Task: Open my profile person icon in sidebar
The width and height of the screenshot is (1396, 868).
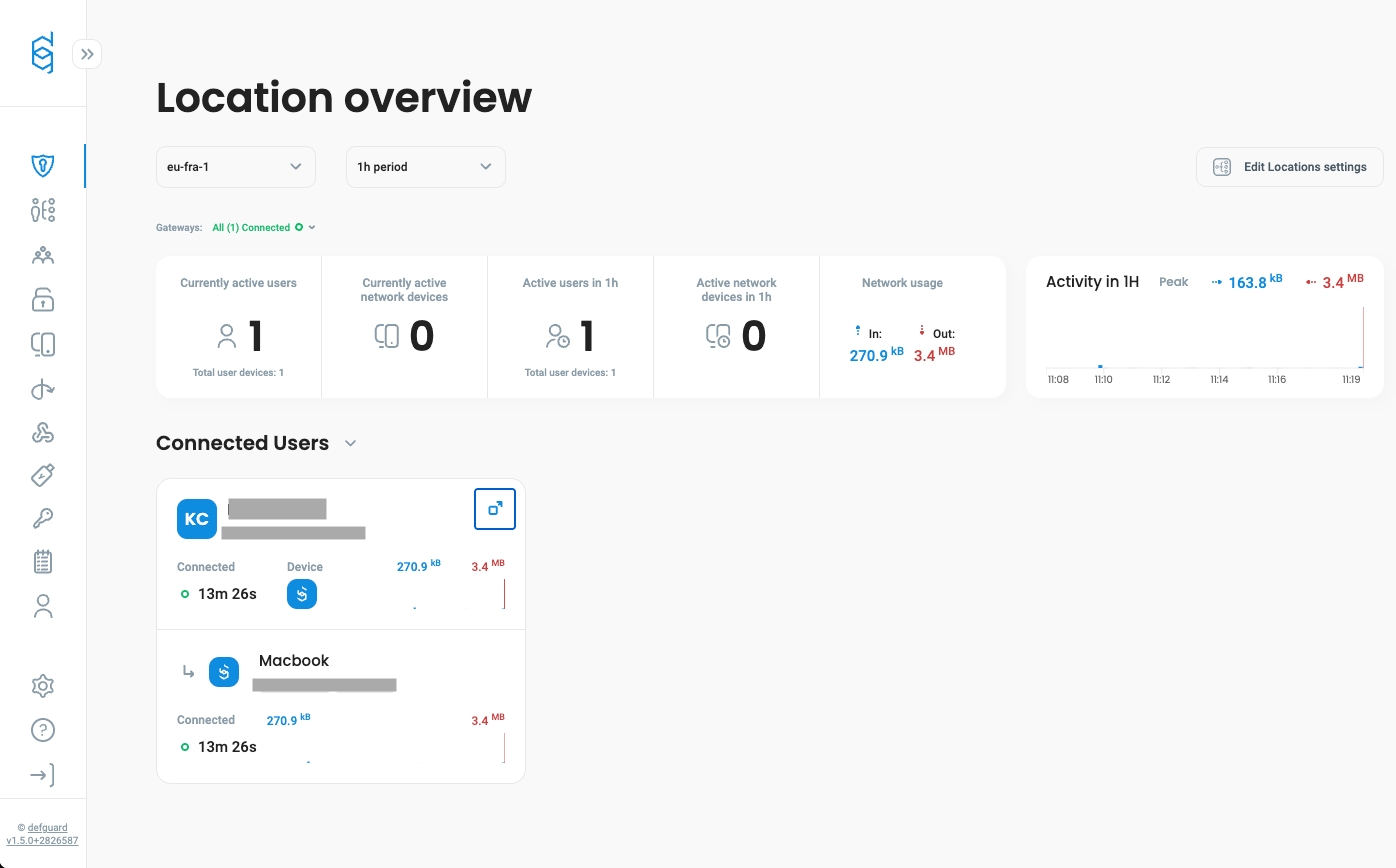Action: pos(42,606)
